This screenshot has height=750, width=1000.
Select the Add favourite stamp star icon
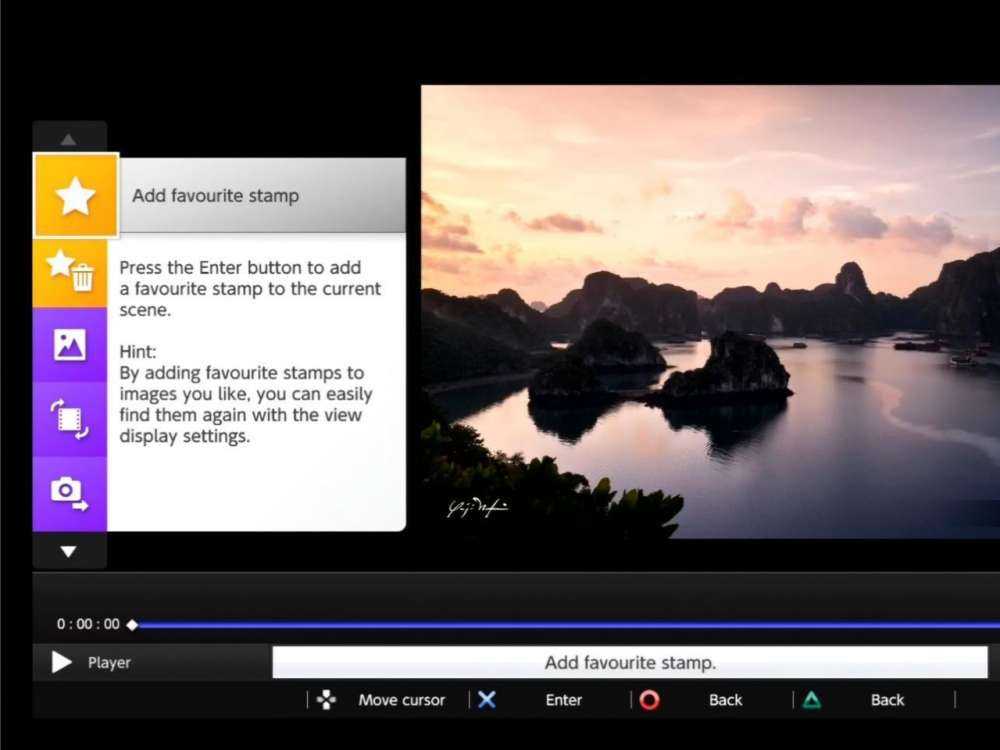pyautogui.click(x=76, y=196)
